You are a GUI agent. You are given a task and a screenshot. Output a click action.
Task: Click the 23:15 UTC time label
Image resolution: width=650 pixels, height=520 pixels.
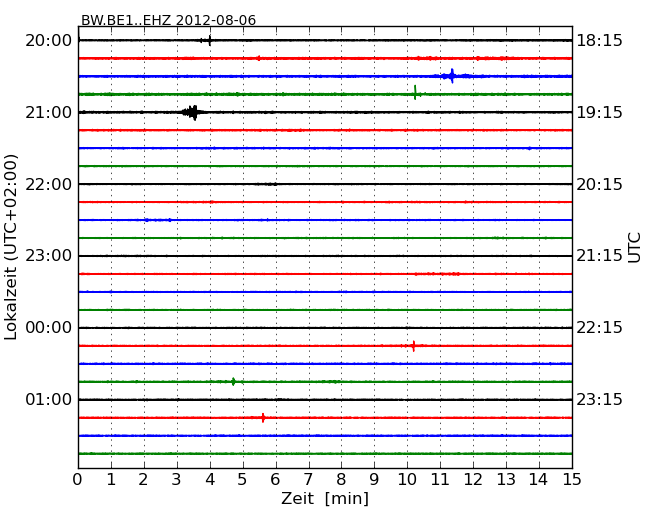[599, 399]
